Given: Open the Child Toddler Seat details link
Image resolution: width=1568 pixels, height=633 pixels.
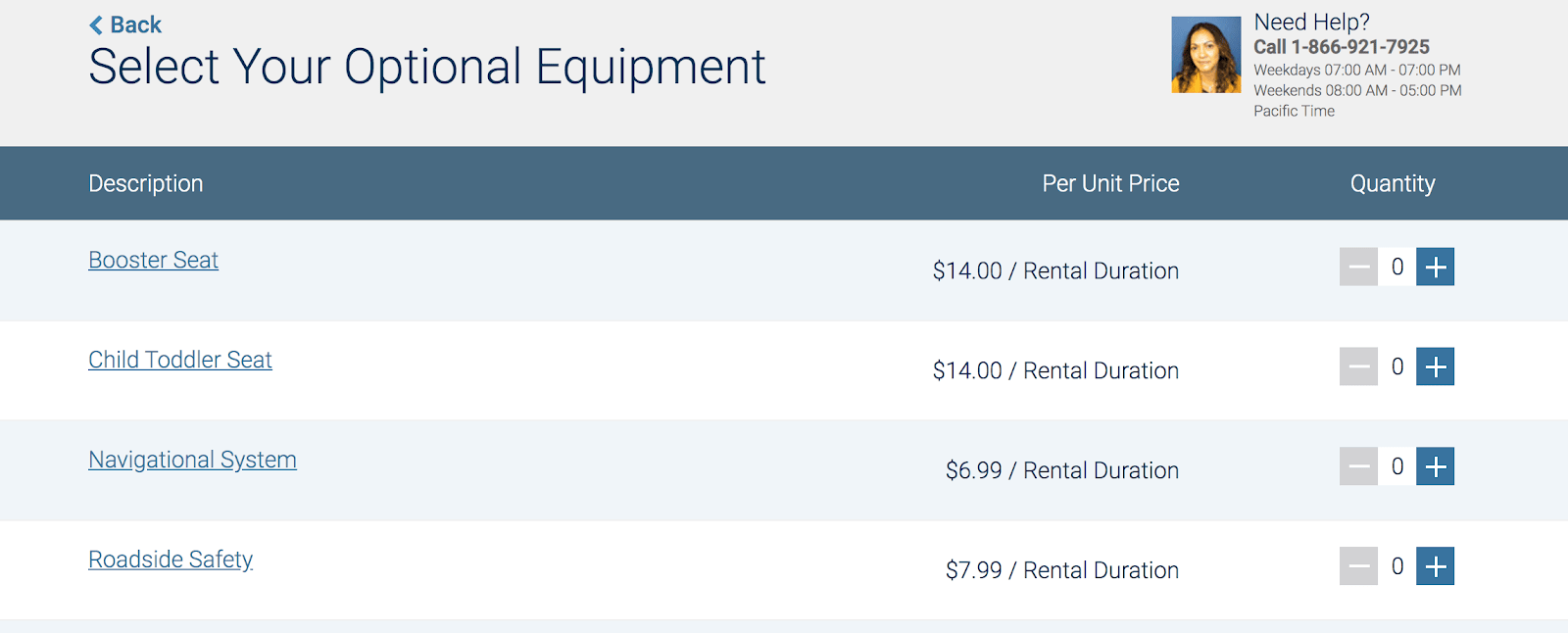Looking at the screenshot, I should point(180,360).
